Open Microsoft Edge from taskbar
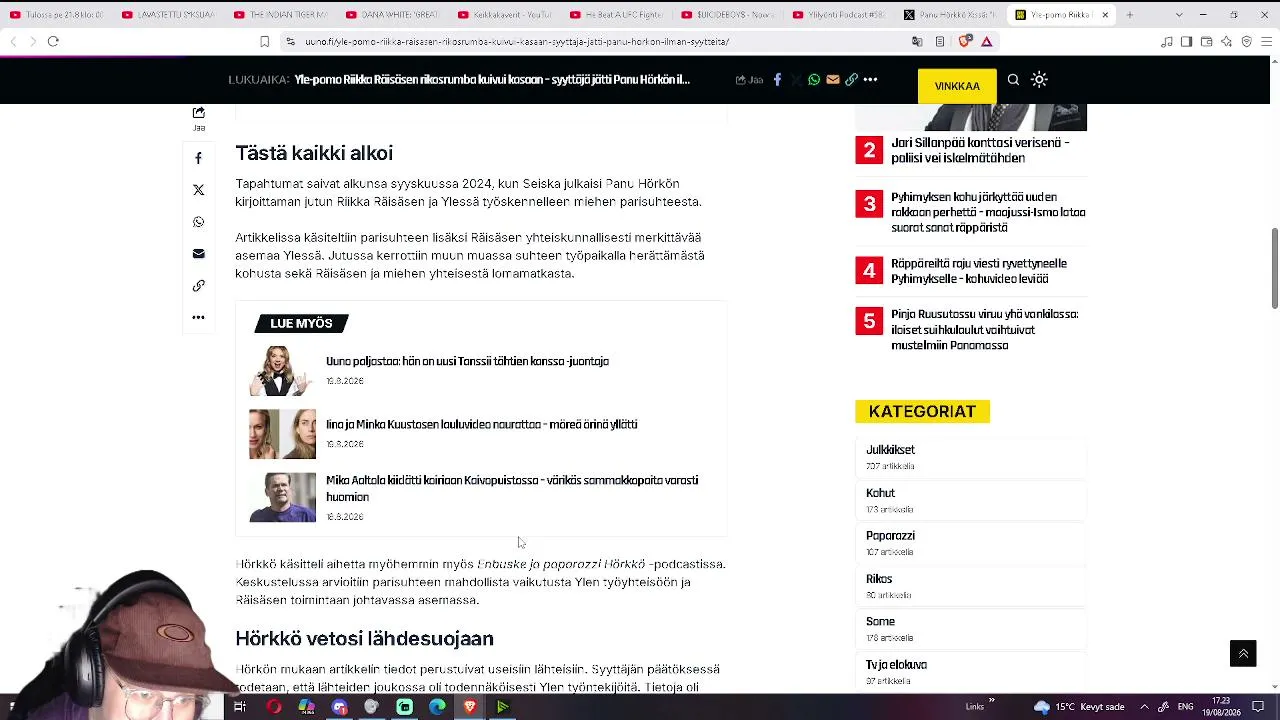 [437, 707]
